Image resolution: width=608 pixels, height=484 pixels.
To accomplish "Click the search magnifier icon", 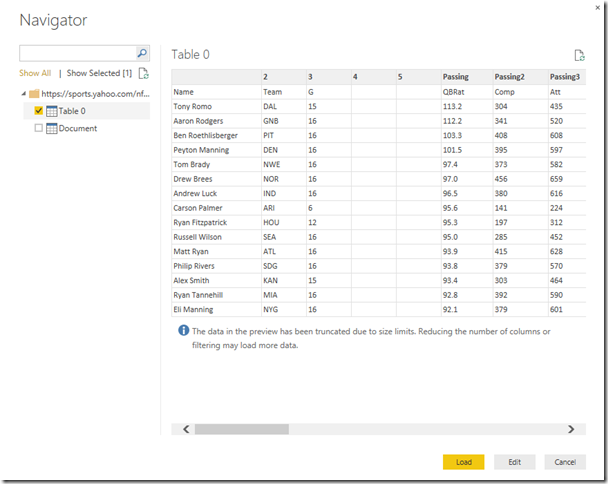I will 142,54.
